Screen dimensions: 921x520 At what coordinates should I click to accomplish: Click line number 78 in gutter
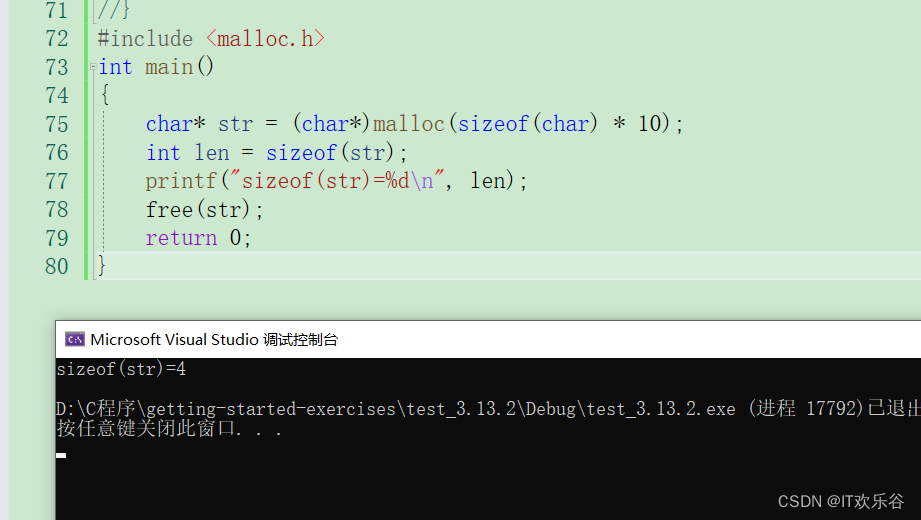point(57,210)
